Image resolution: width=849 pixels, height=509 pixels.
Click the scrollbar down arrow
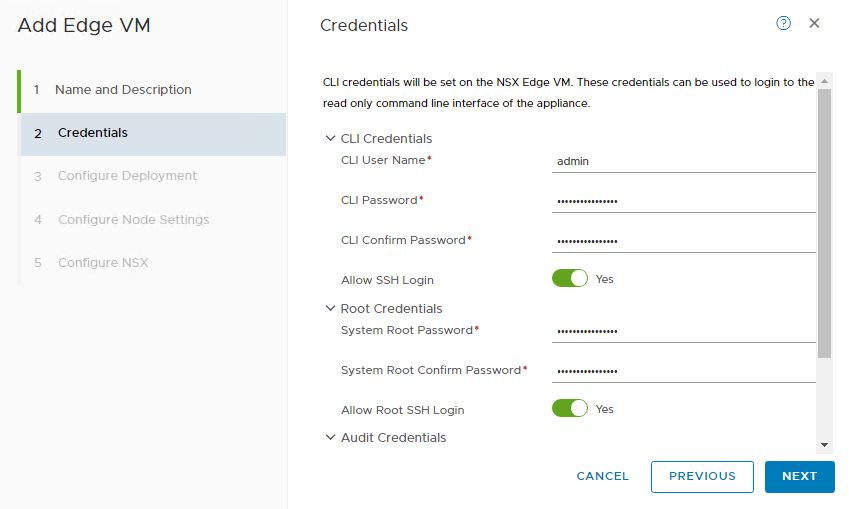(824, 444)
